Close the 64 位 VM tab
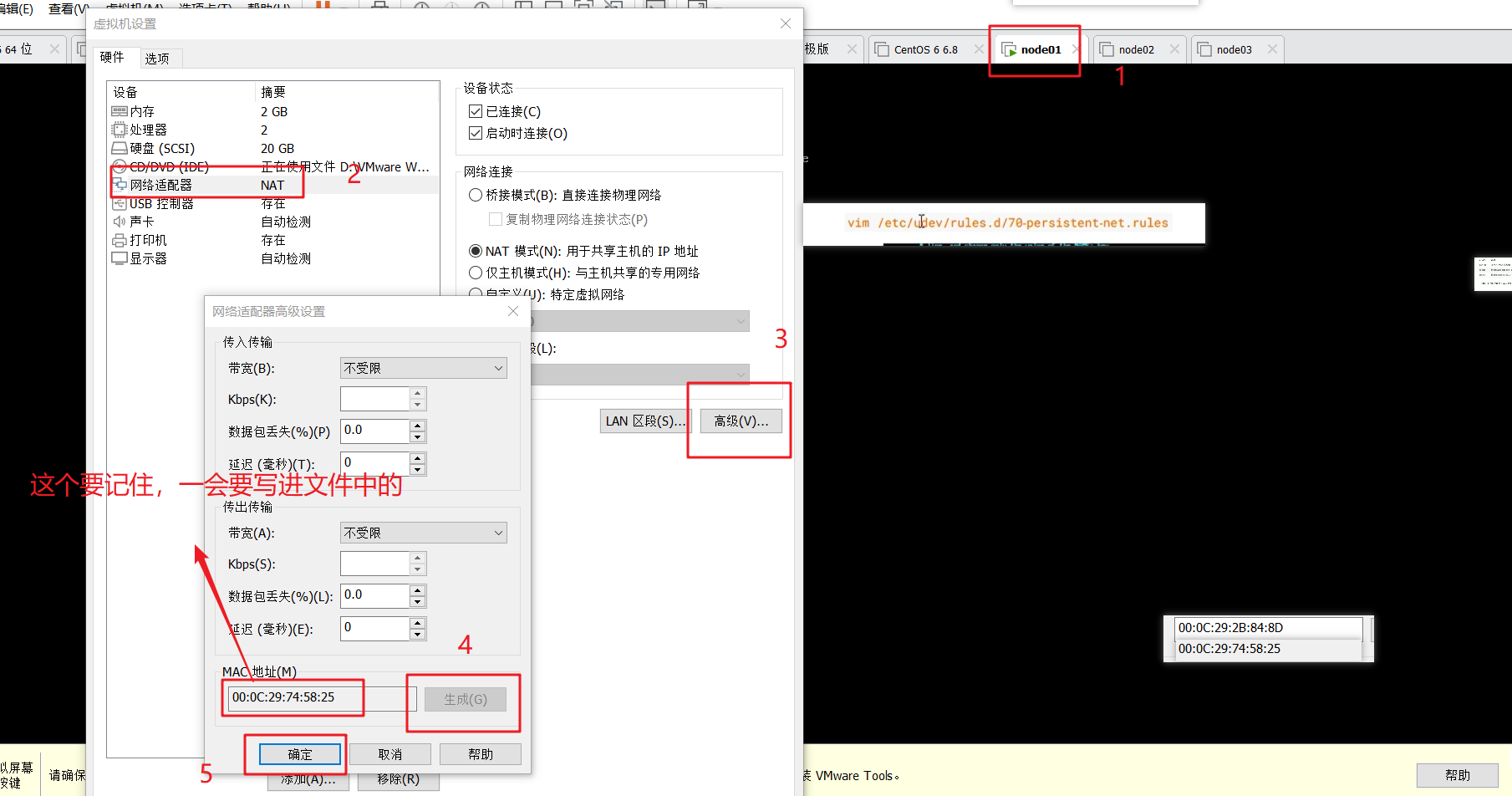This screenshot has height=796, width=1512. tap(54, 49)
